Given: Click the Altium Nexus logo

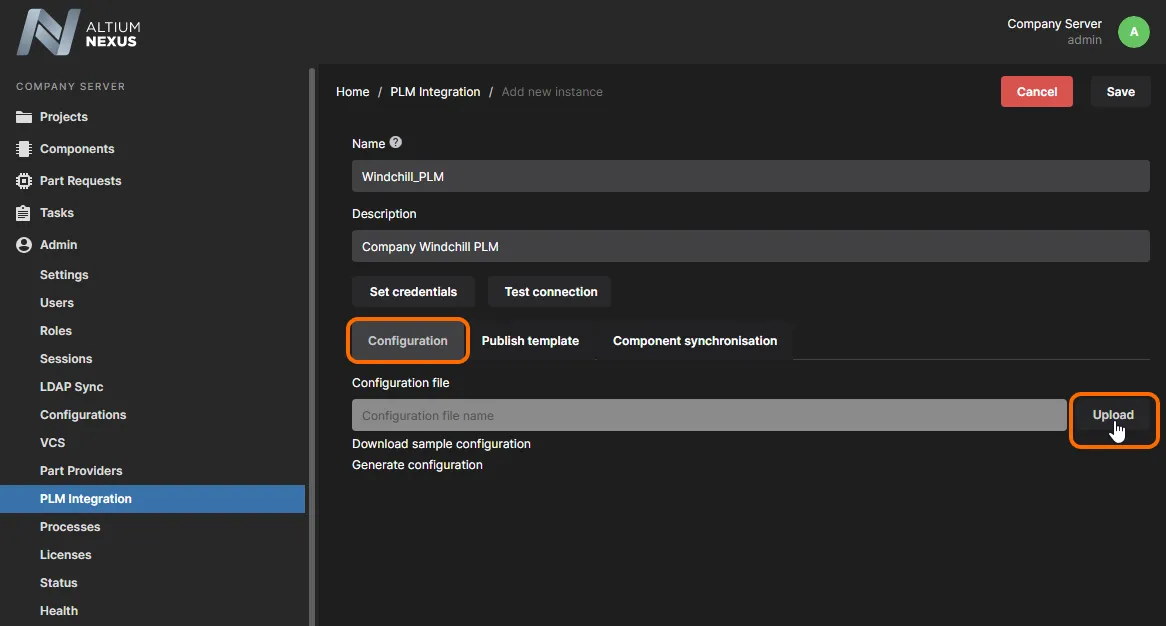Looking at the screenshot, I should click(78, 32).
